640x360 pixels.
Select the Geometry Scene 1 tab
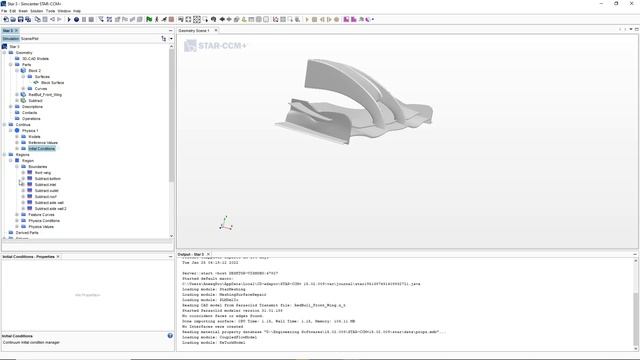(194, 31)
